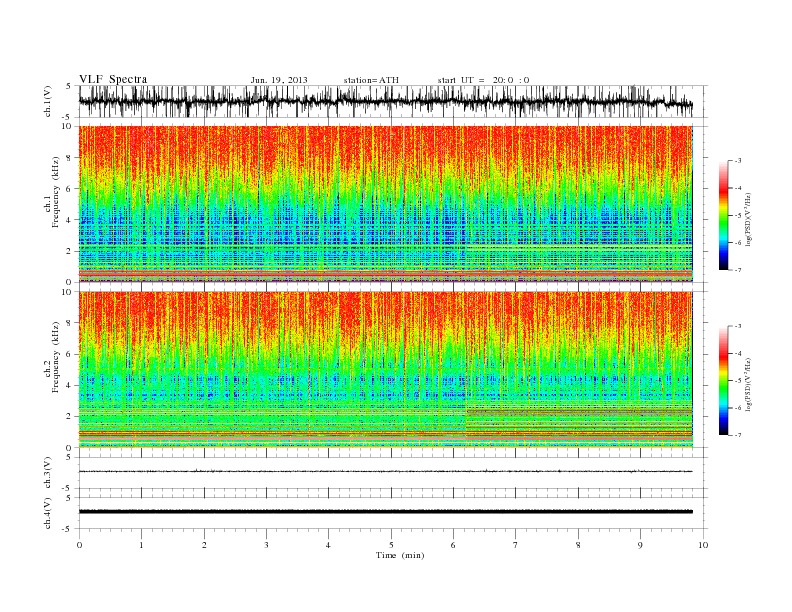Click the "station=ATH" label
Screen dimensions: 792x612
(371, 80)
